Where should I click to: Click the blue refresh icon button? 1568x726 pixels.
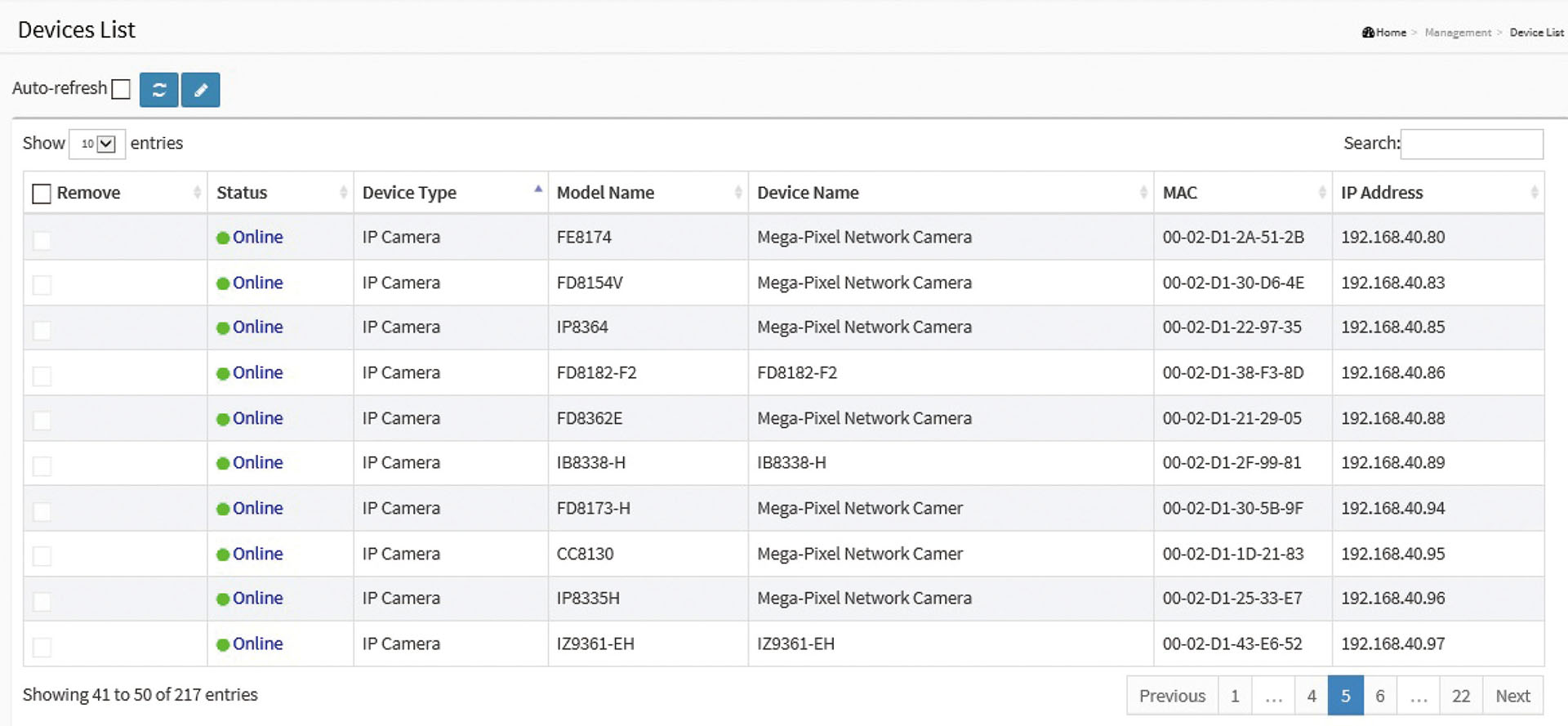click(158, 90)
